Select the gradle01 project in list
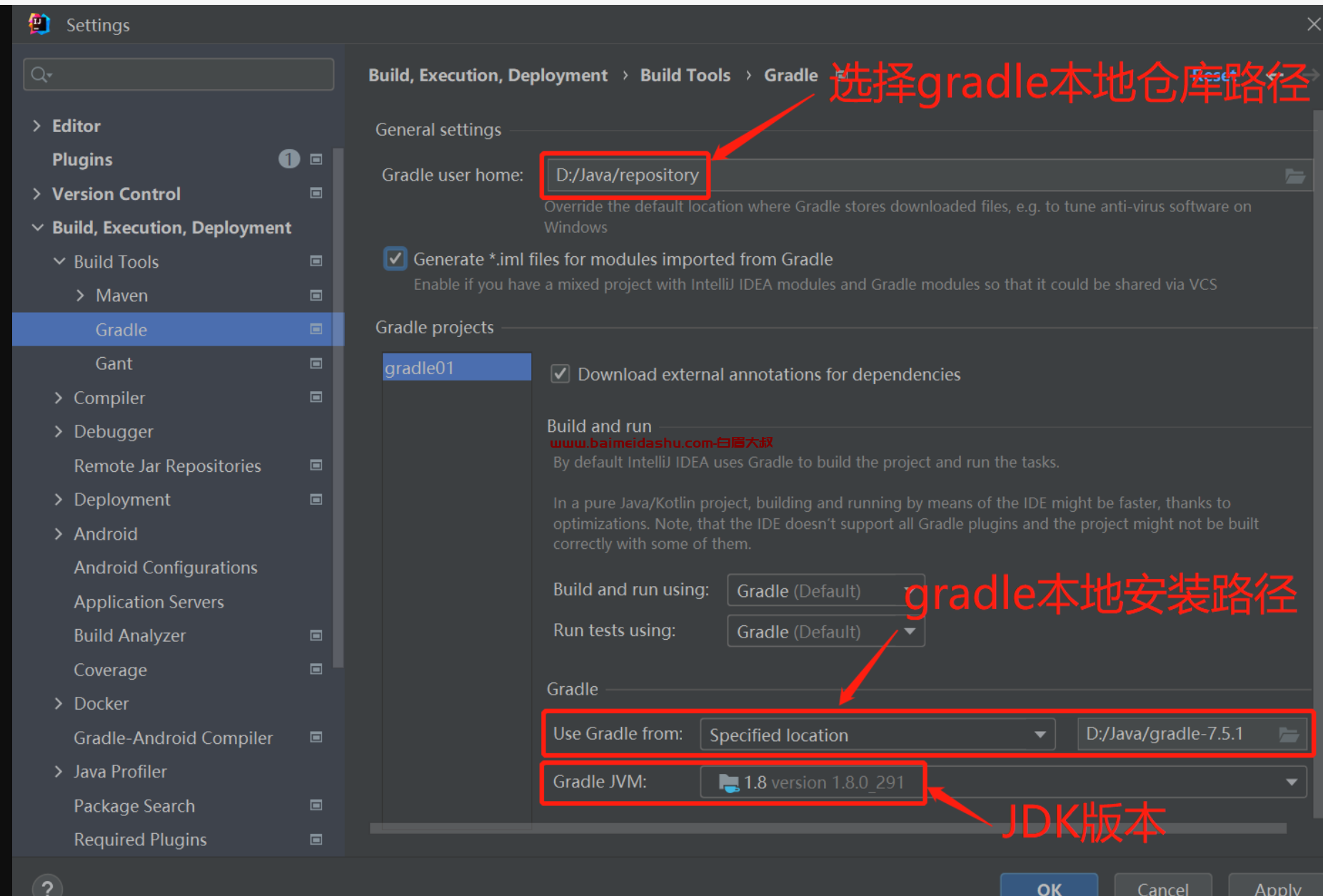1323x896 pixels. (457, 367)
